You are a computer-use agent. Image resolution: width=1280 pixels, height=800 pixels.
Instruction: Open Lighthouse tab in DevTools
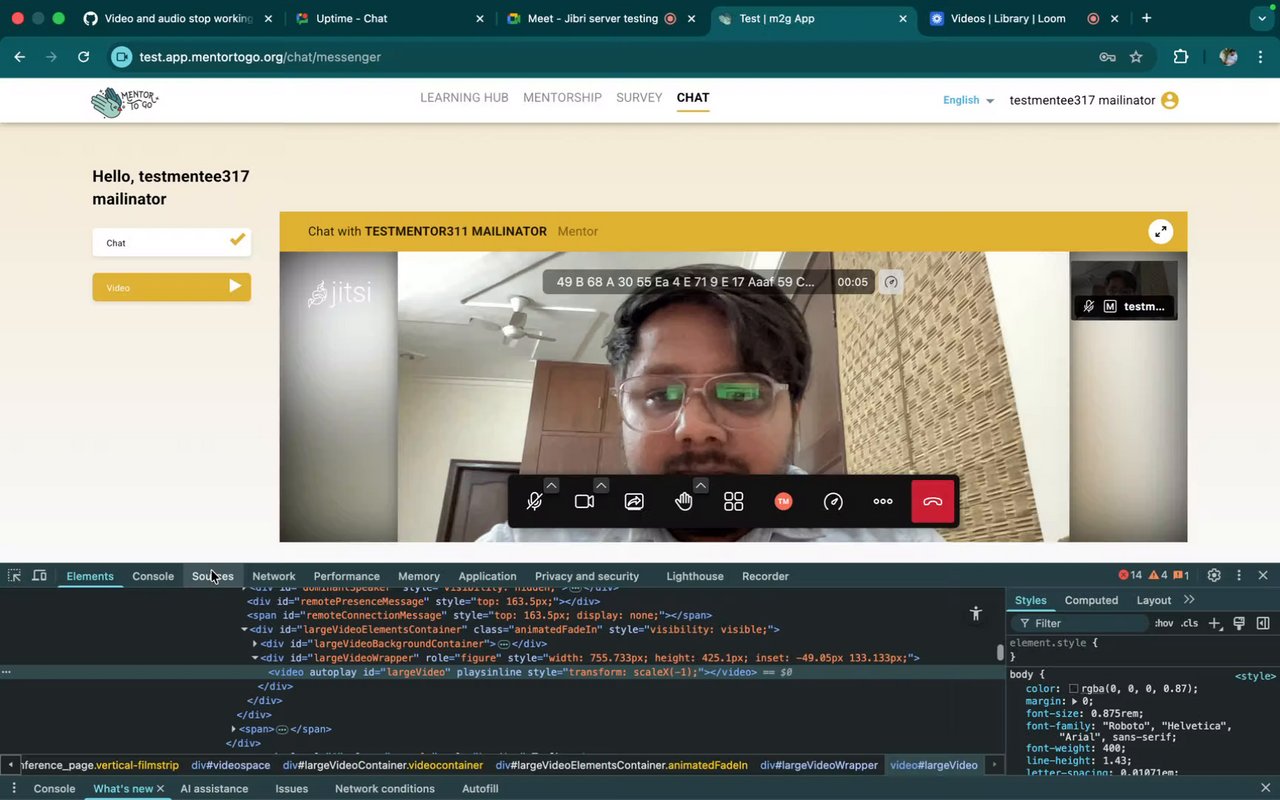[x=695, y=576]
